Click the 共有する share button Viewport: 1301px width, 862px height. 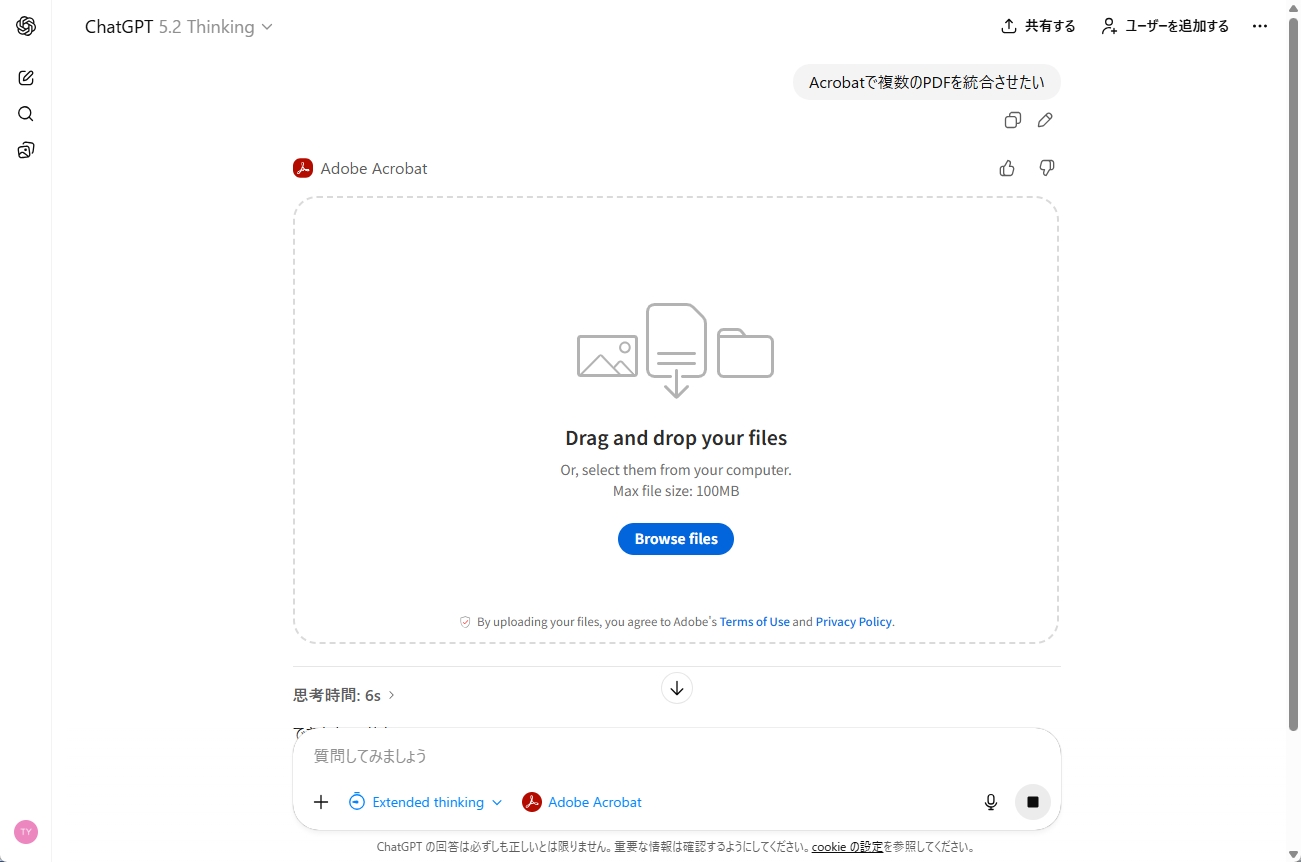(x=1038, y=26)
